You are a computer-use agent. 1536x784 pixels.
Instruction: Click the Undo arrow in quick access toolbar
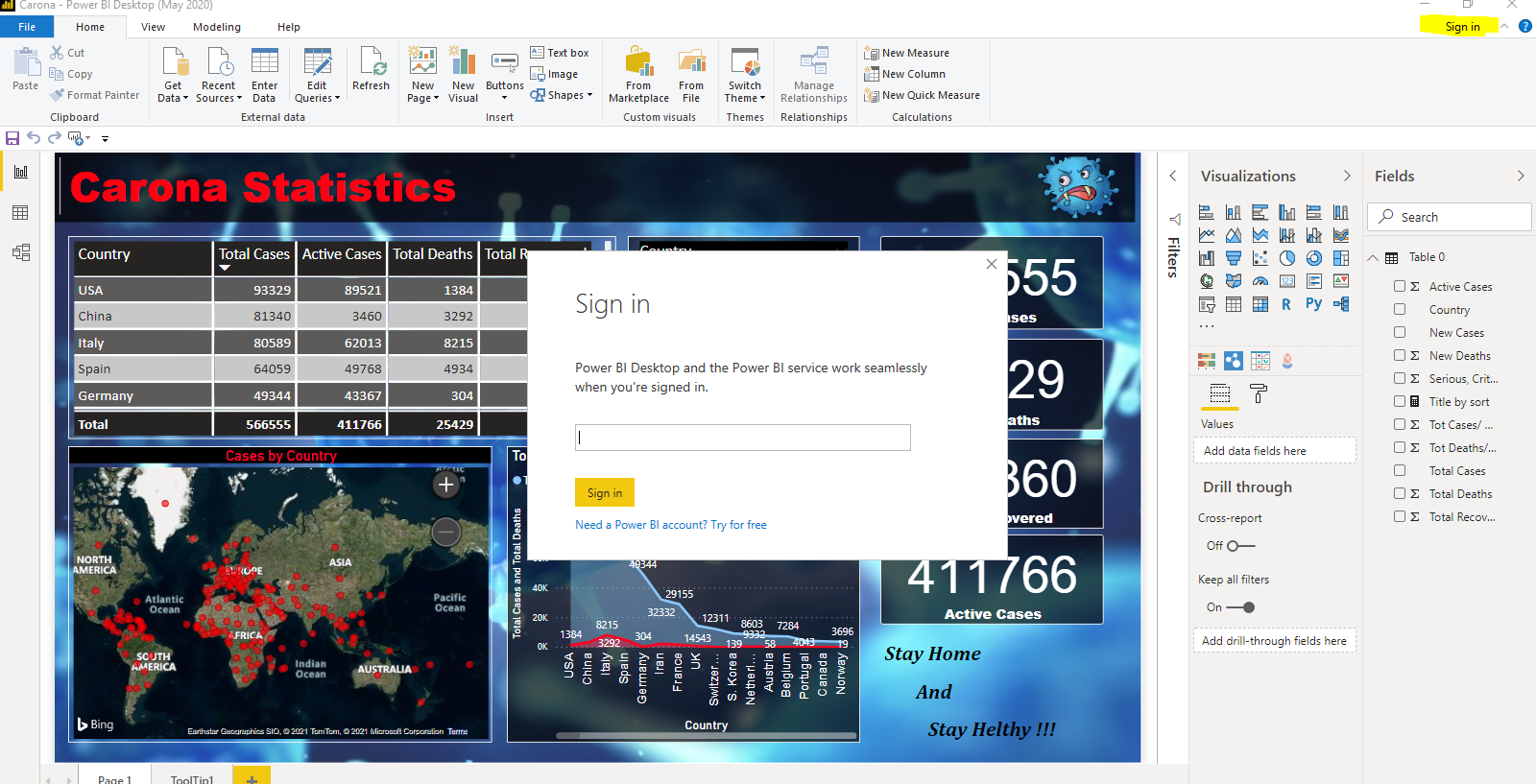point(34,138)
